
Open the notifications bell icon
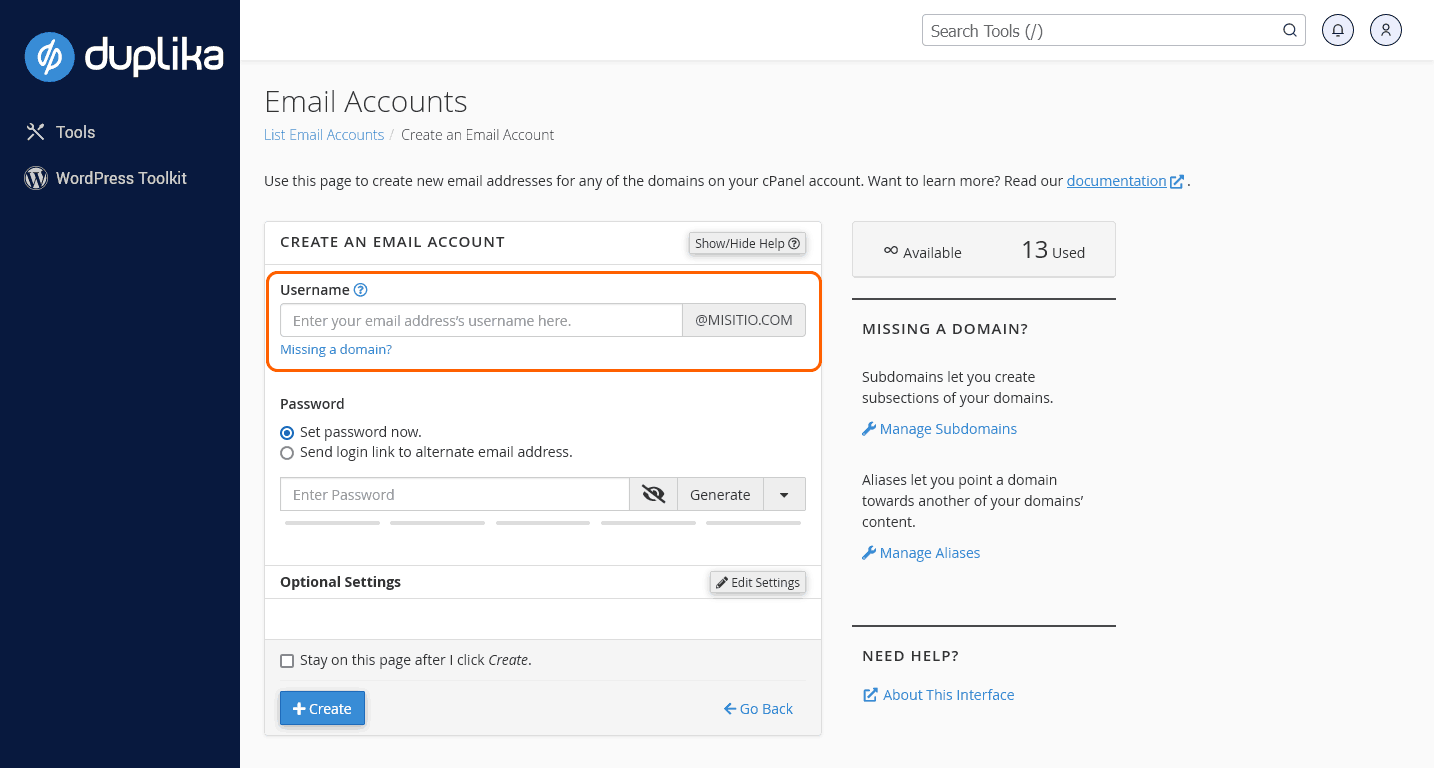[1338, 30]
